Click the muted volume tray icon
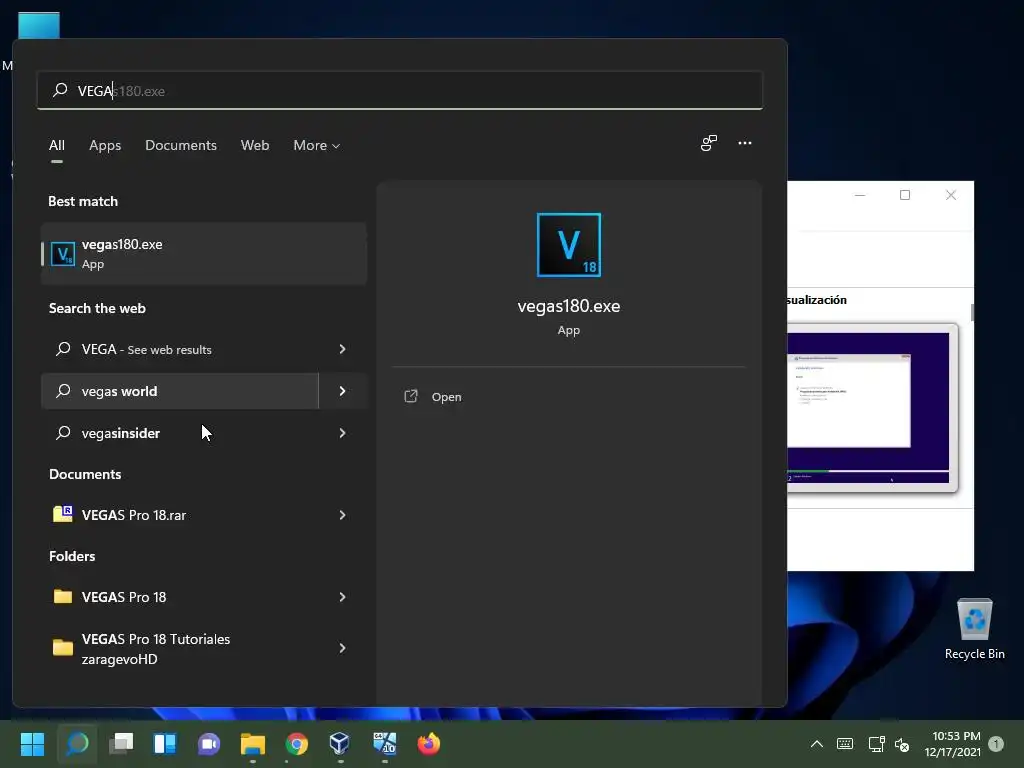Screen dimensions: 1024x768 coord(902,744)
